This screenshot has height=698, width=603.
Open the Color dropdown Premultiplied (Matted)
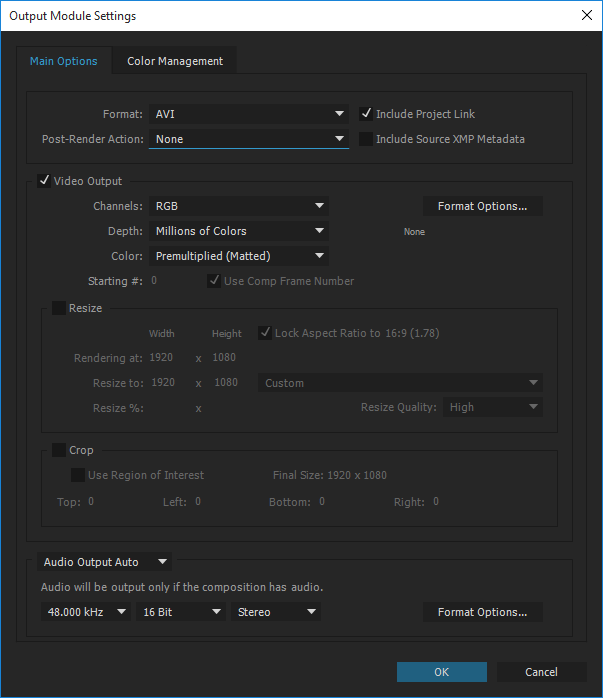pyautogui.click(x=239, y=256)
